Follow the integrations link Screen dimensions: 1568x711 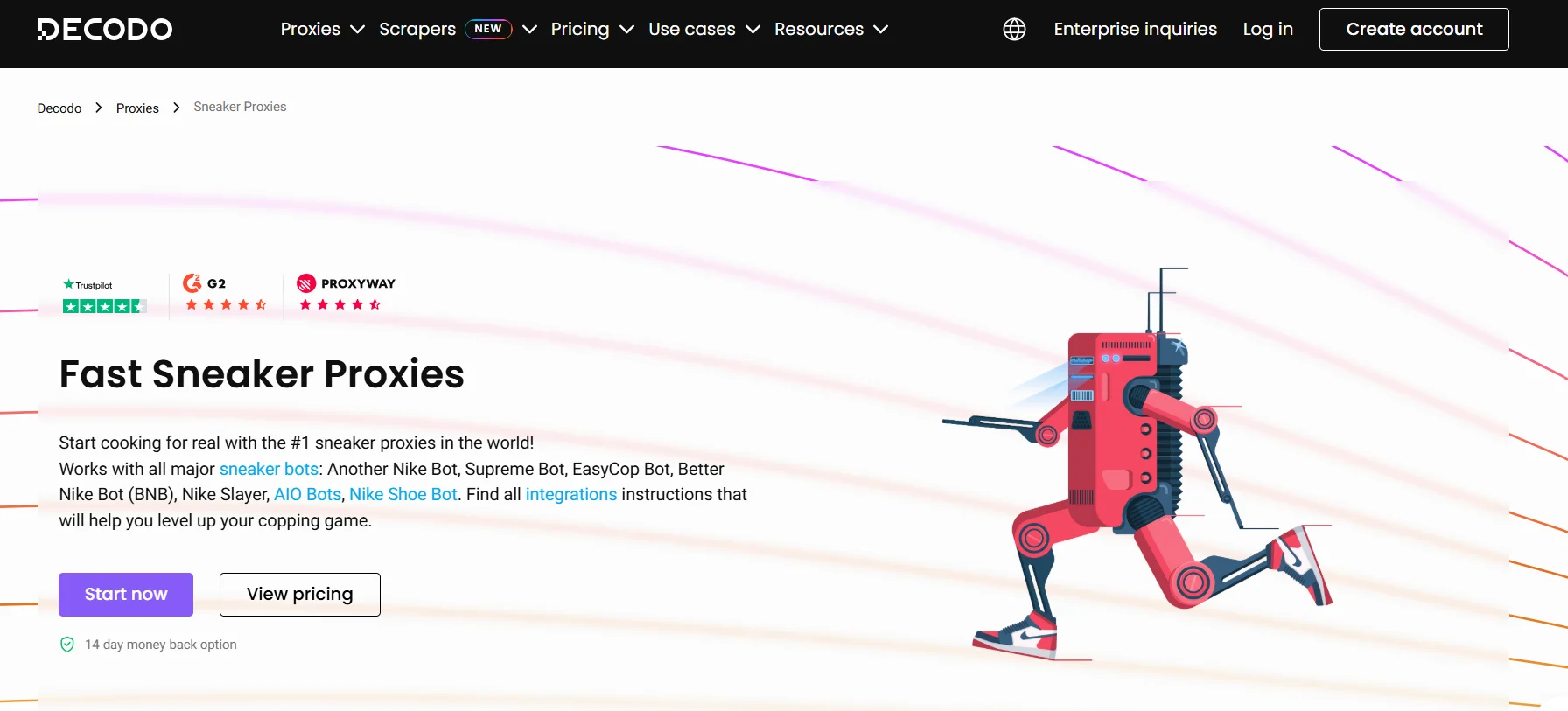tap(571, 495)
